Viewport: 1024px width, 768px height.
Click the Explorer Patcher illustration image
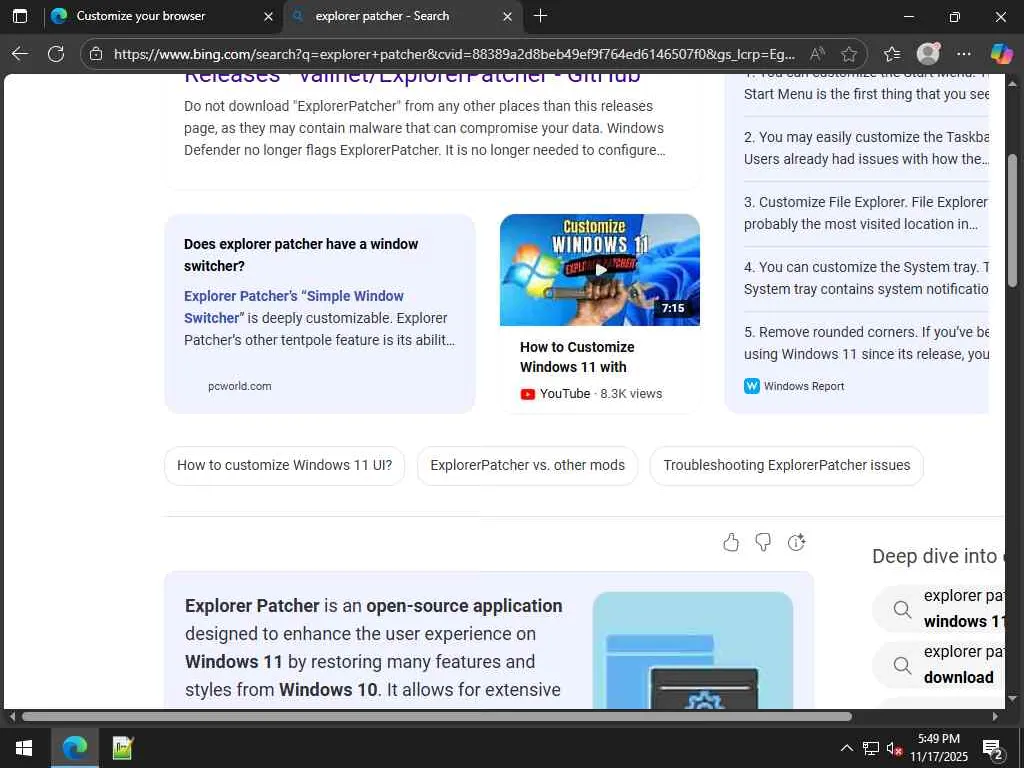coord(693,650)
